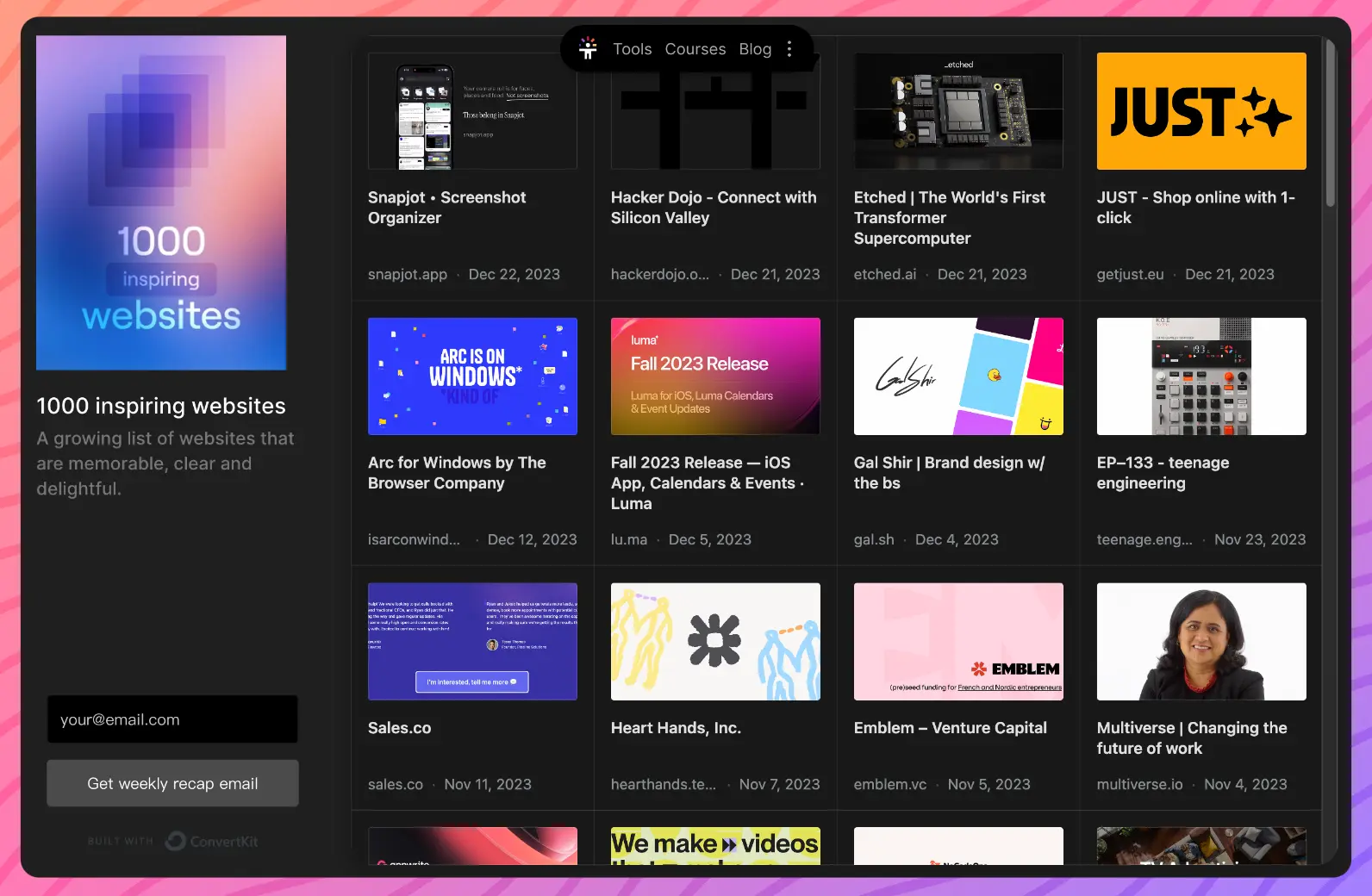Open the Tools menu item
Image resolution: width=1372 pixels, height=896 pixels.
(x=632, y=49)
